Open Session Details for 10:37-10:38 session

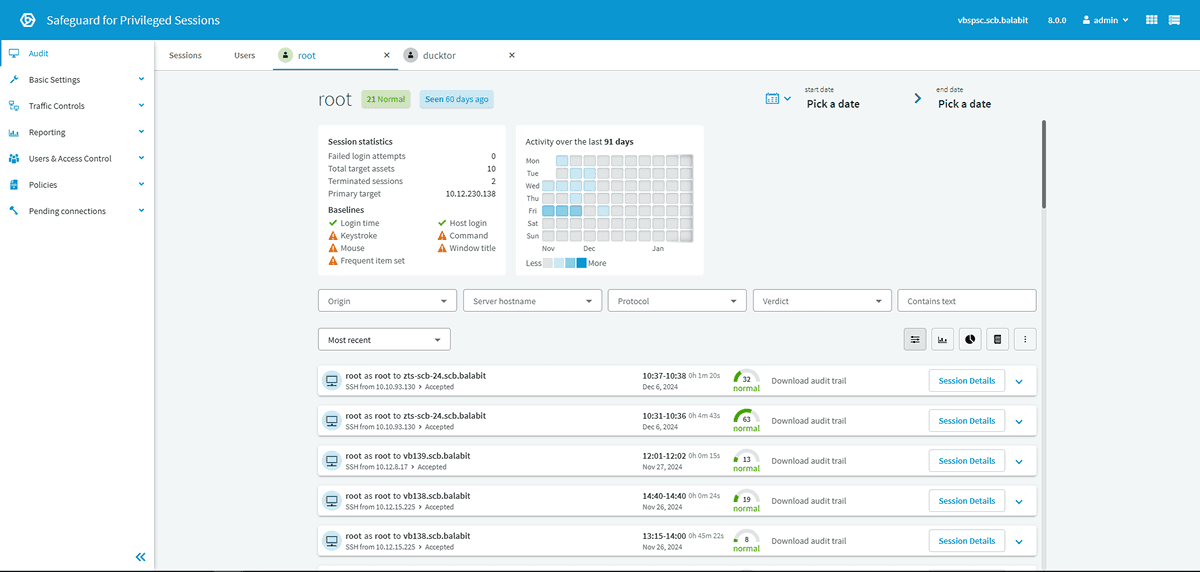pyautogui.click(x=967, y=381)
